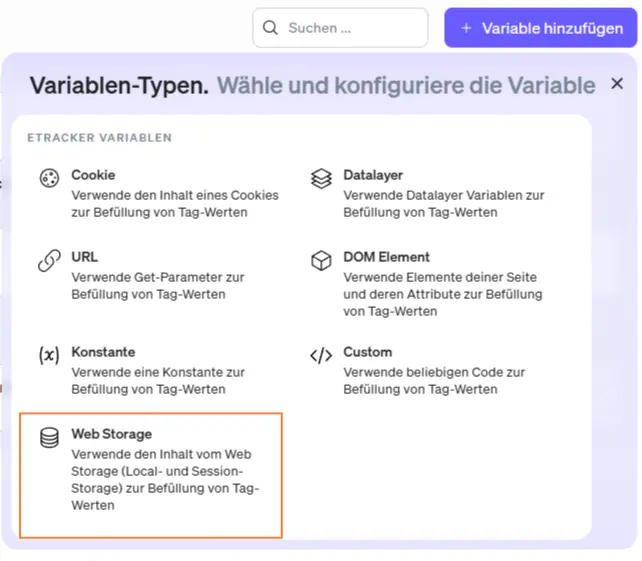This screenshot has width=642, height=561.
Task: Click the Custom code brackets icon
Action: [321, 355]
